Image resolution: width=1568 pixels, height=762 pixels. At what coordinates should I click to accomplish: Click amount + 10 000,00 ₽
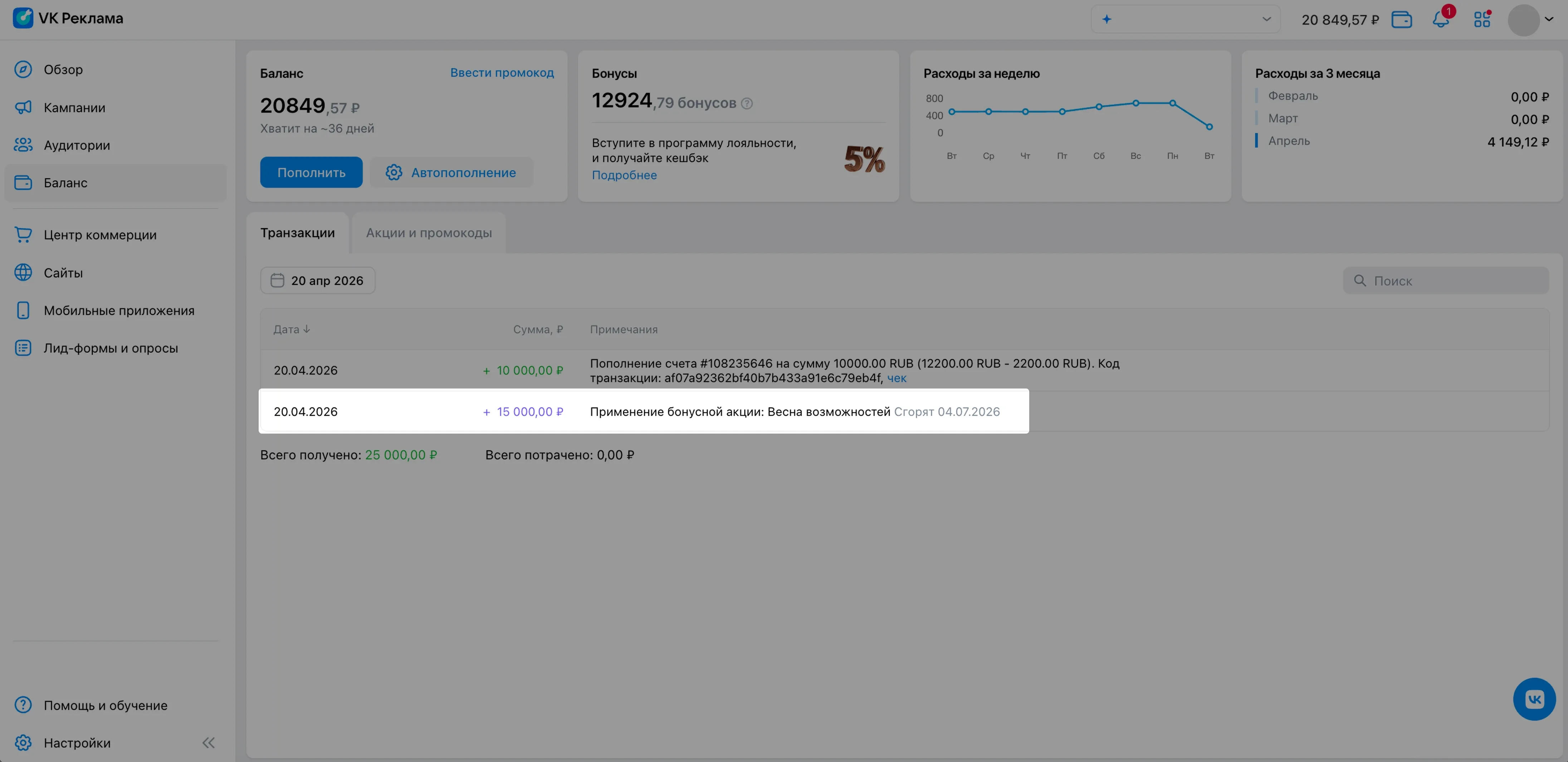[x=523, y=370]
